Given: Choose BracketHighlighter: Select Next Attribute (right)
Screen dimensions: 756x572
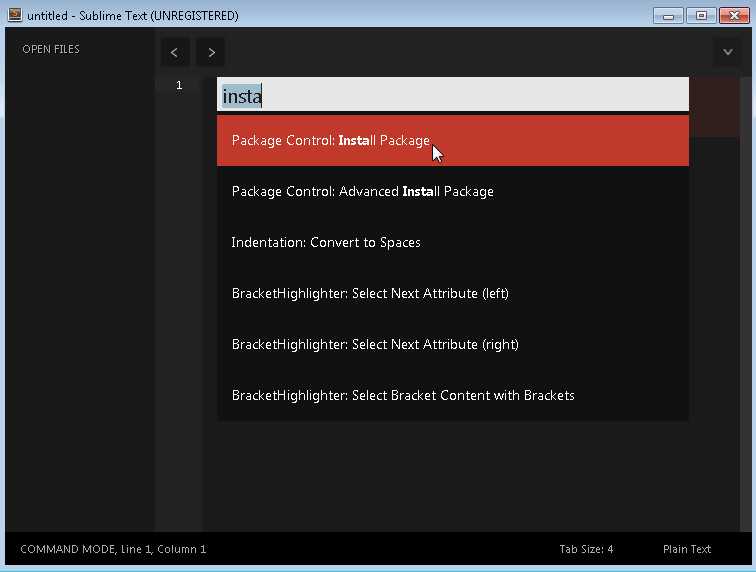Looking at the screenshot, I should (x=453, y=344).
